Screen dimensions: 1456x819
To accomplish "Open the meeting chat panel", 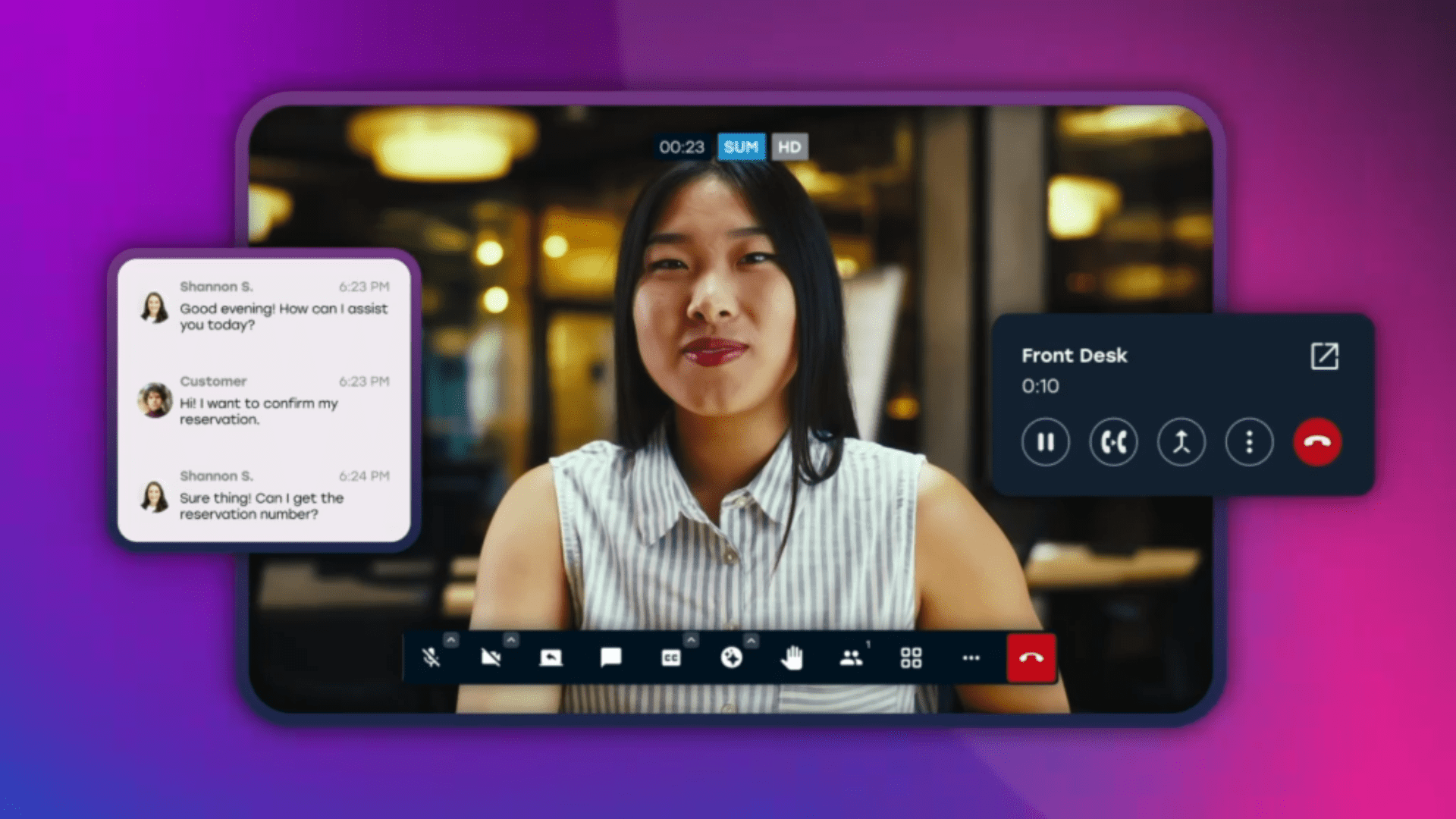I will (x=610, y=657).
